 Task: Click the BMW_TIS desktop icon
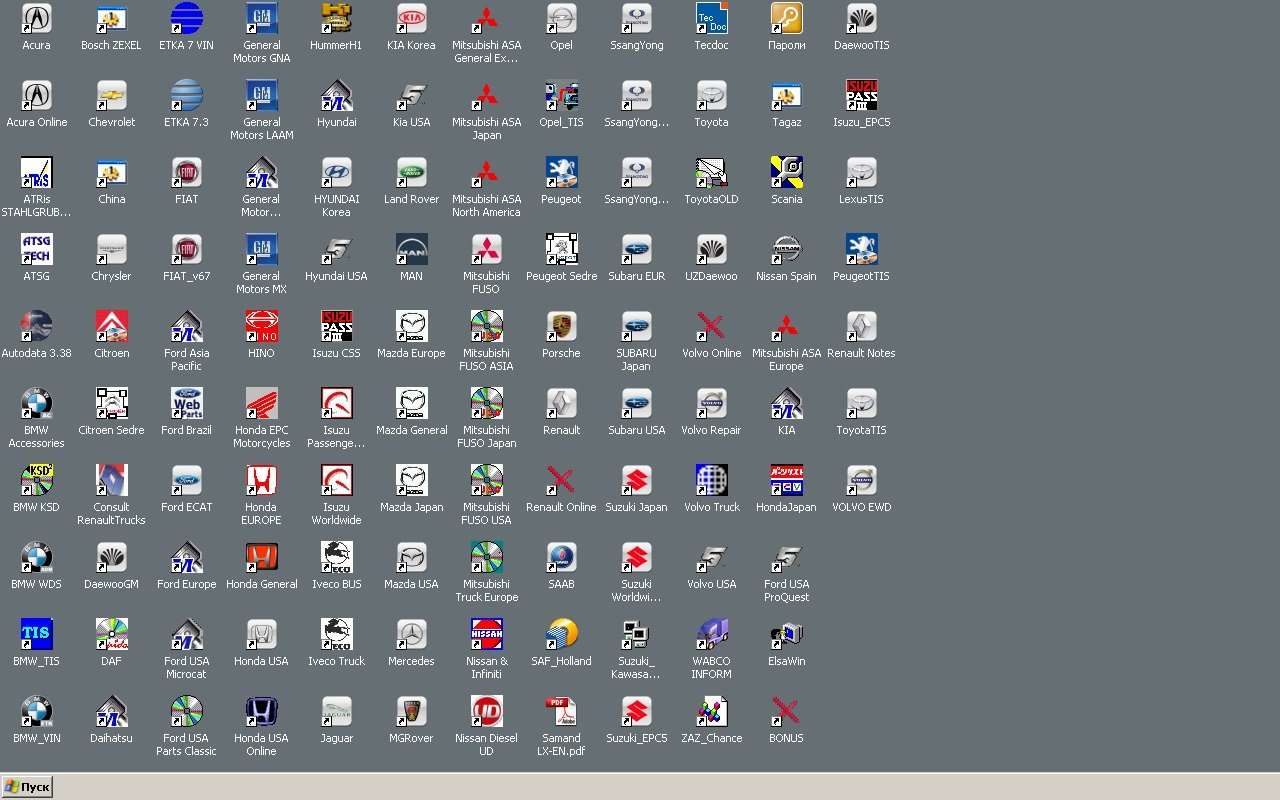tap(36, 634)
